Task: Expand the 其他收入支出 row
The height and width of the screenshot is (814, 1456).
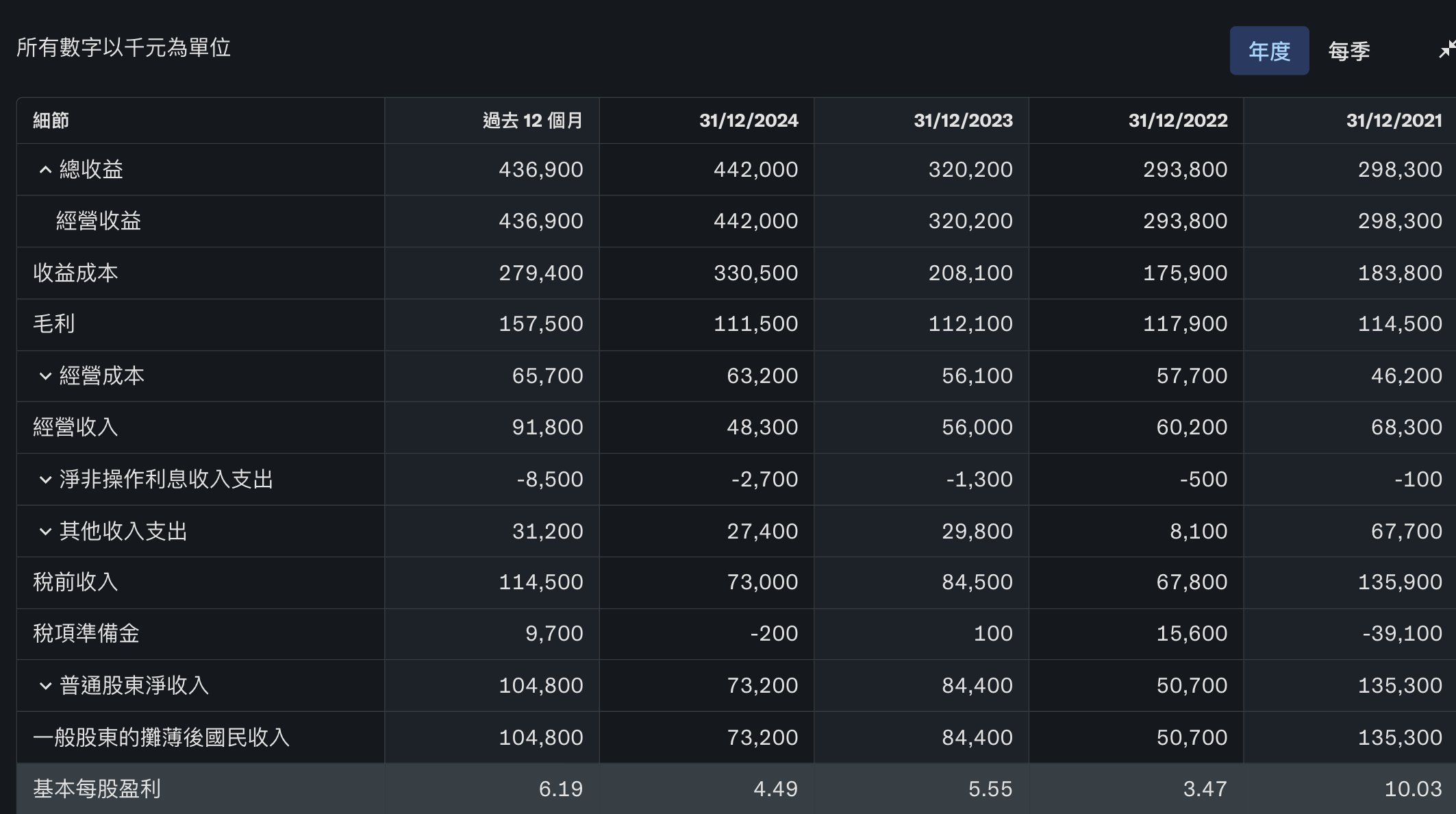Action: 45,531
